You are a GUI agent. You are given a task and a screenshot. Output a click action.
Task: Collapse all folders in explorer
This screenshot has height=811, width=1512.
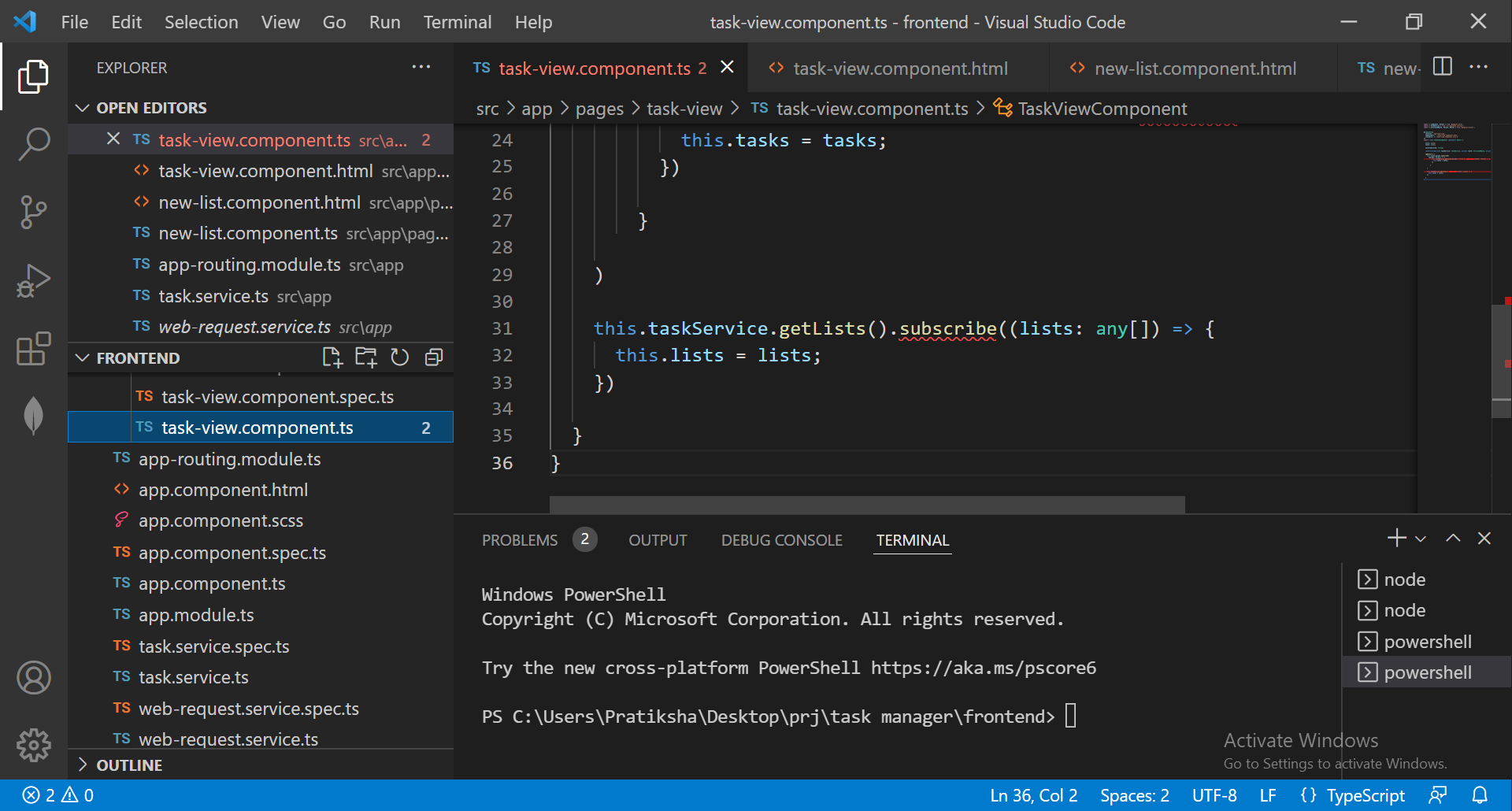tap(434, 358)
